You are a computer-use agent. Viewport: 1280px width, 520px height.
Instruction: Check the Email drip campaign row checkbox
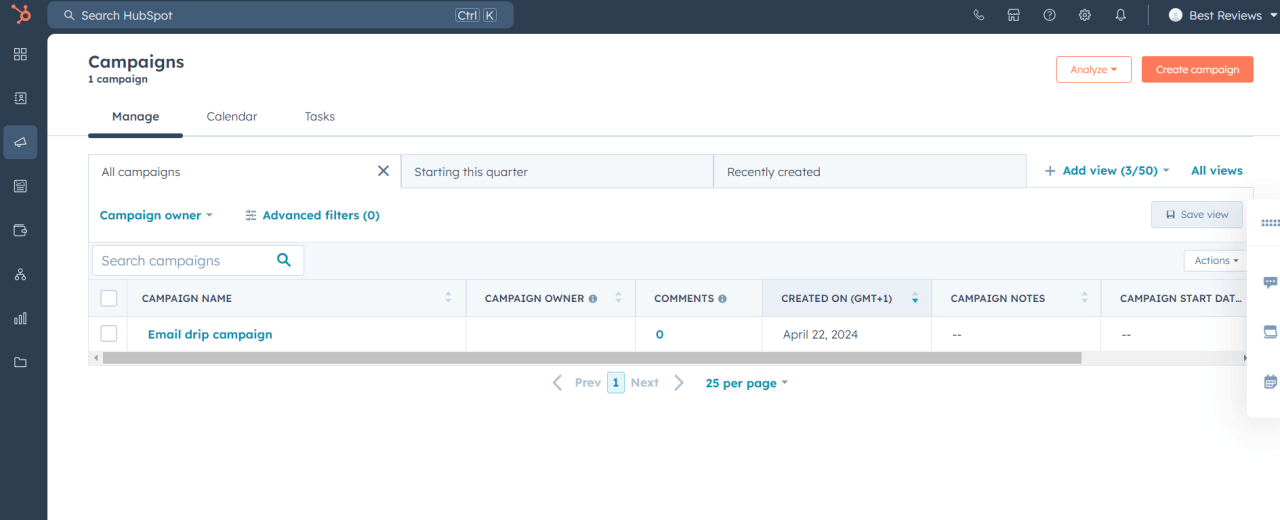pos(109,334)
